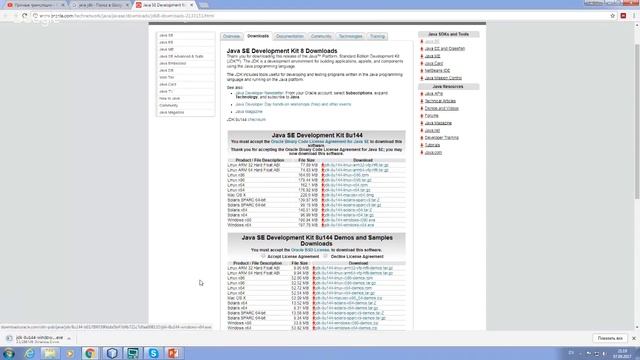The width and height of the screenshot is (640, 360).
Task: Switch to the second browser tab (java jdk search)
Action: 100,5
